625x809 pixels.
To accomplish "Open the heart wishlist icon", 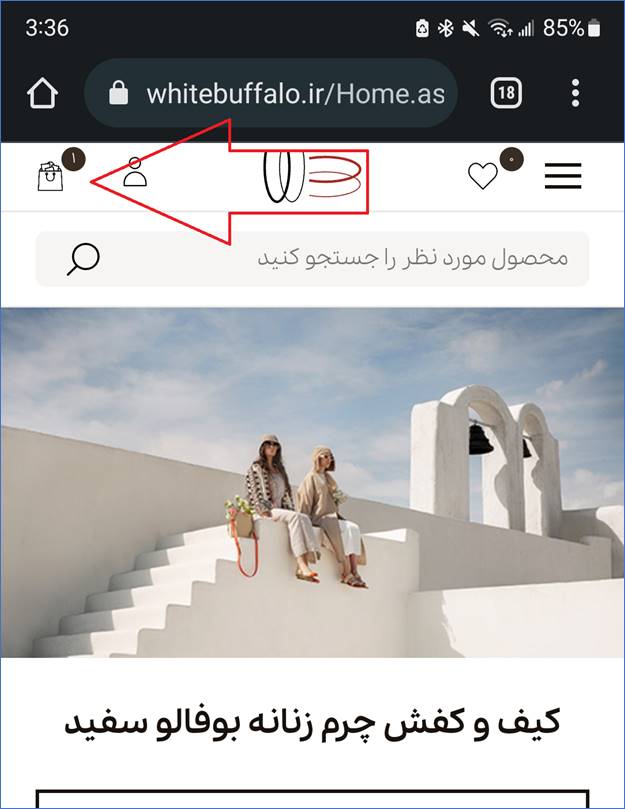I will [x=483, y=176].
